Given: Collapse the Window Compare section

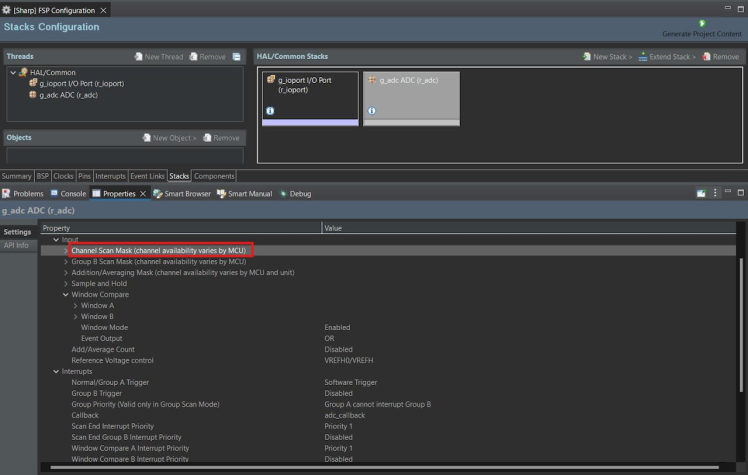Looking at the screenshot, I should click(67, 294).
